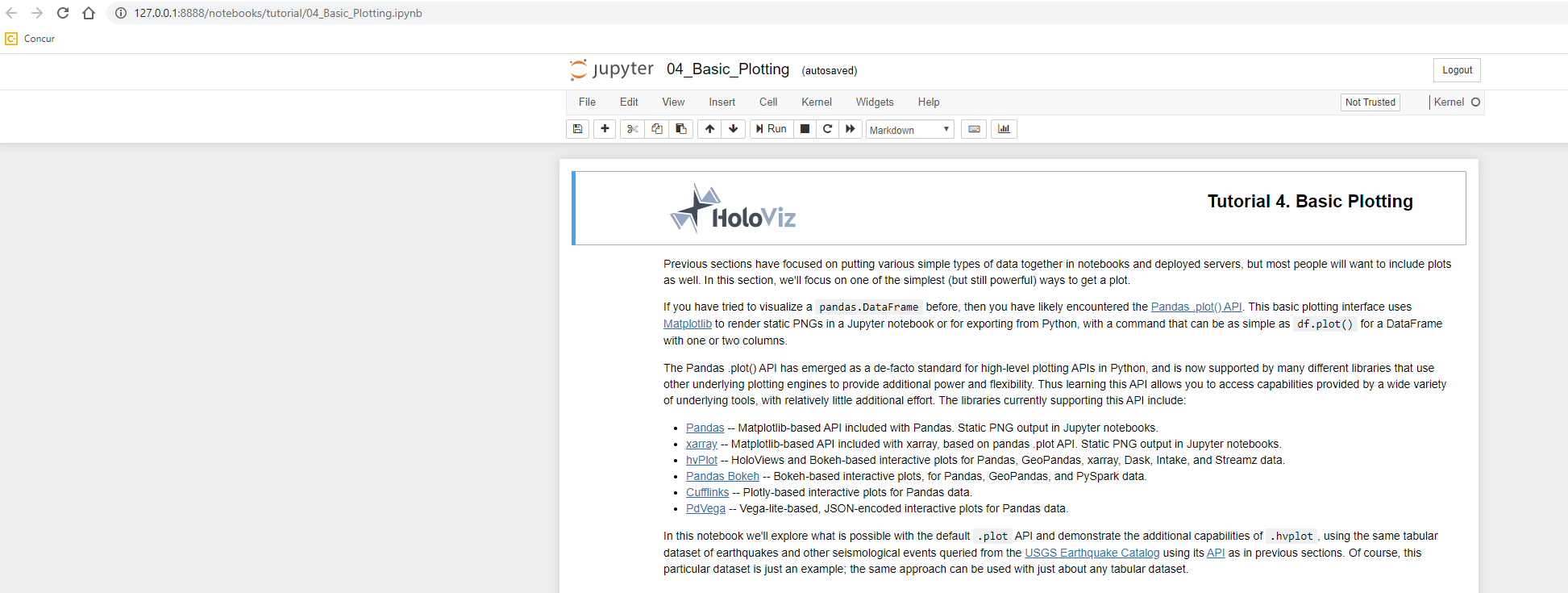Open the Cell menu
The width and height of the screenshot is (1568, 593).
(768, 102)
